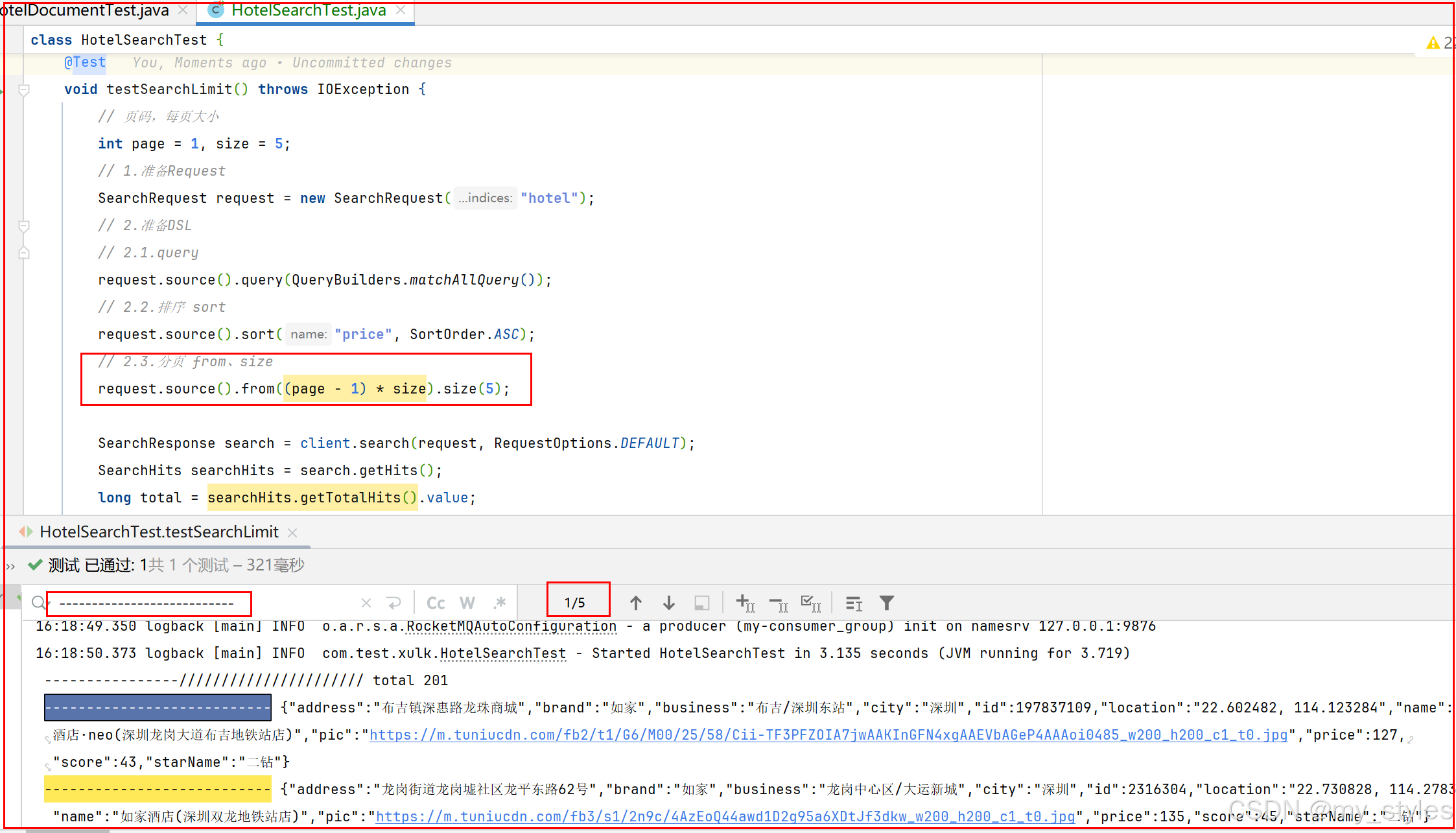Toggle Match Case (Cc) option

point(436,603)
